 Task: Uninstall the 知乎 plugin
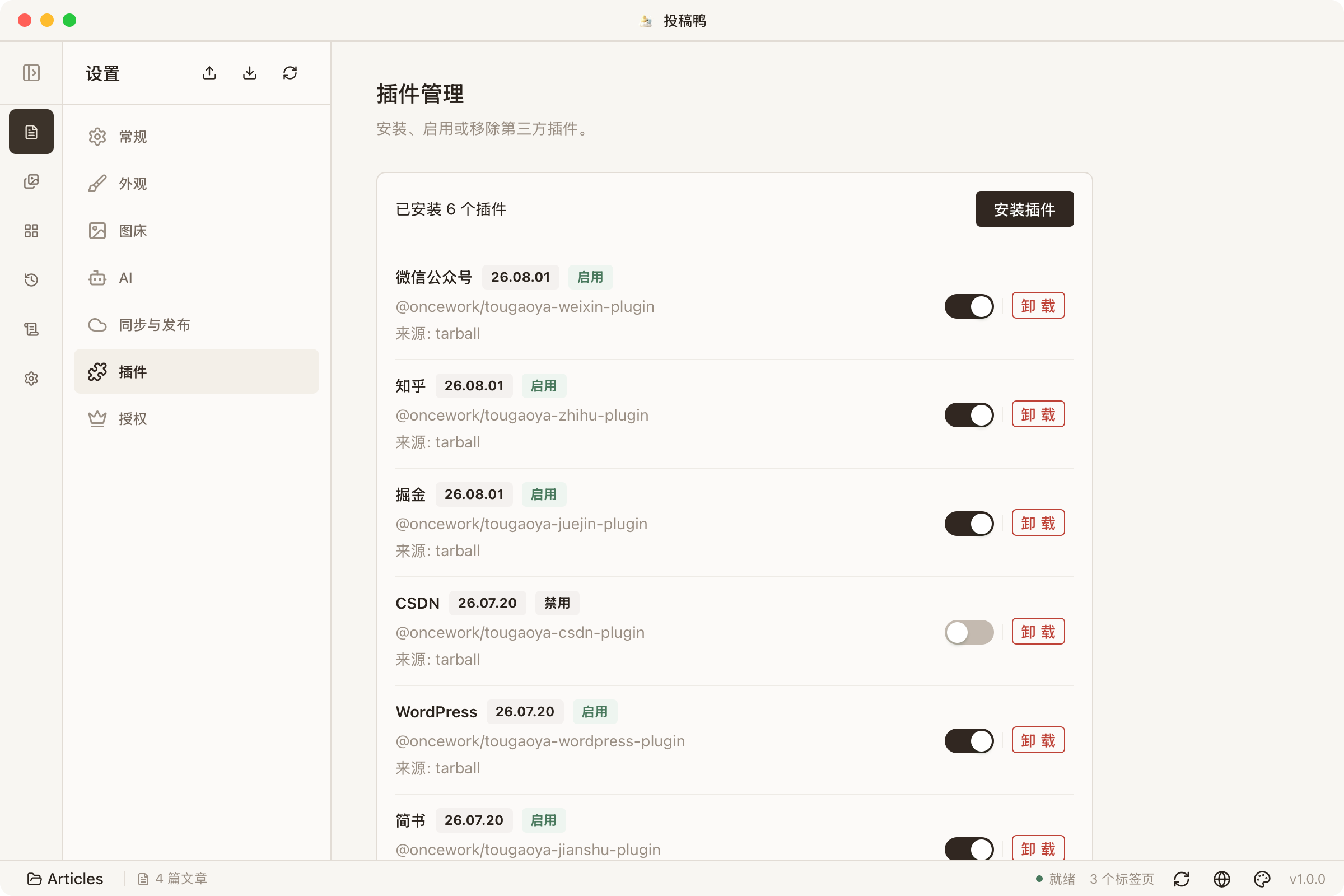[1038, 414]
